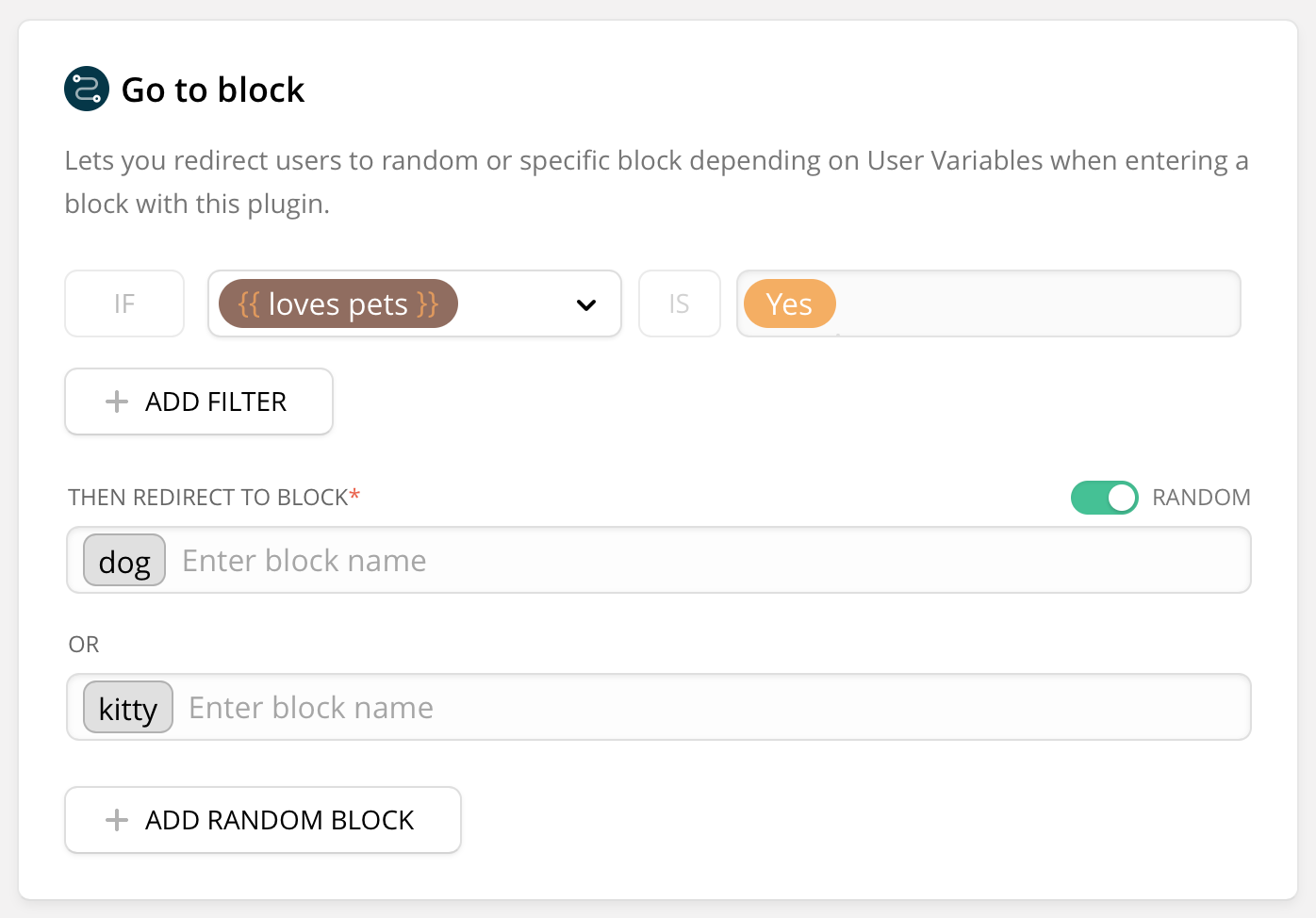Click the Go to block heading
Screen dimensions: 1316x918
[x=213, y=90]
